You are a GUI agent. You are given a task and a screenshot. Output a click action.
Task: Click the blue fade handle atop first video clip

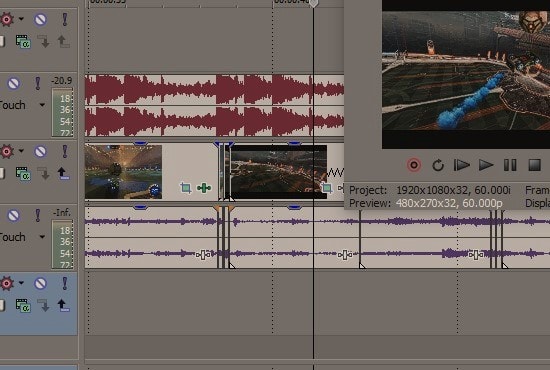[140, 143]
